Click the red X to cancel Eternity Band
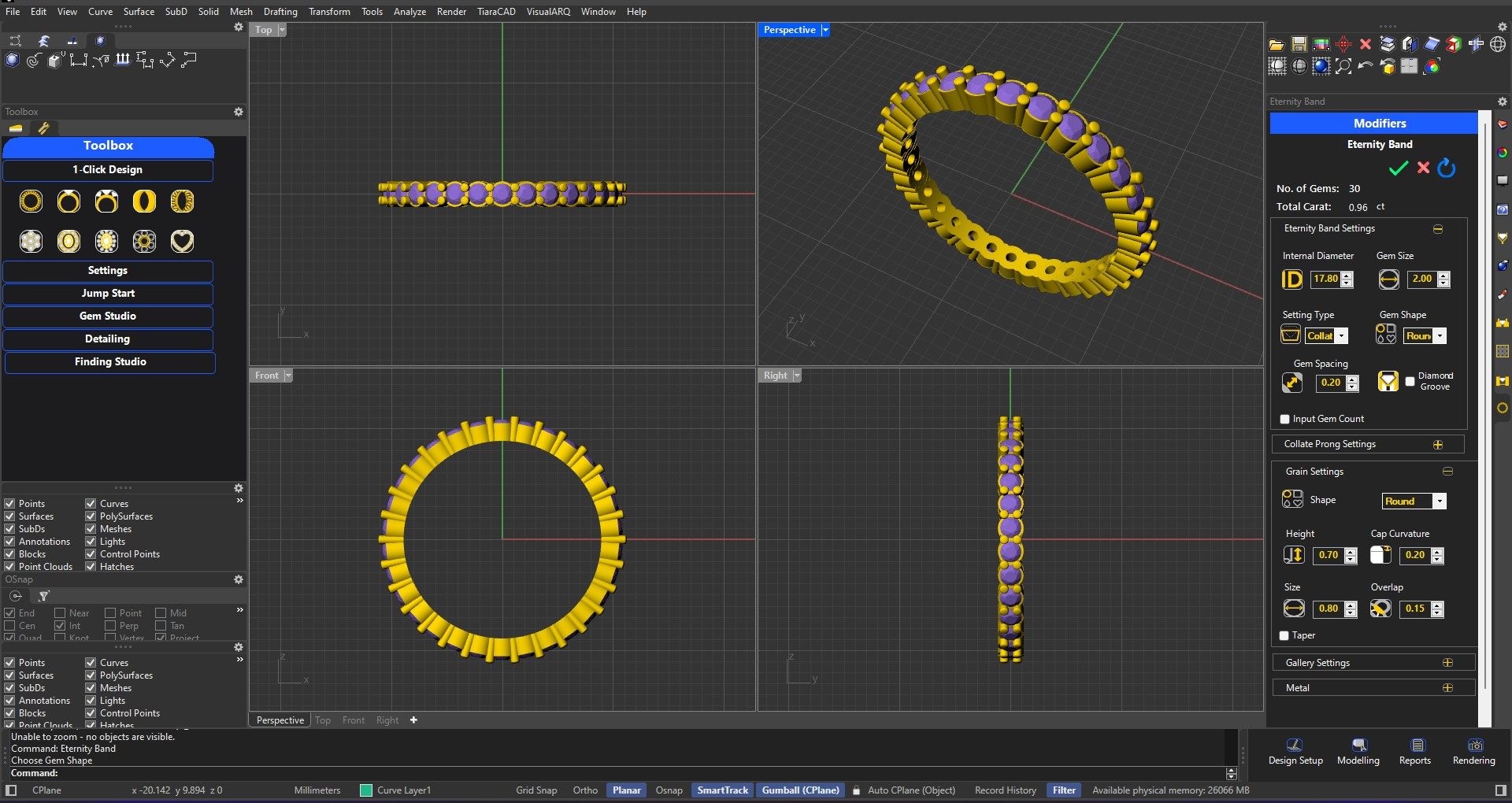This screenshot has height=803, width=1512. coord(1423,168)
